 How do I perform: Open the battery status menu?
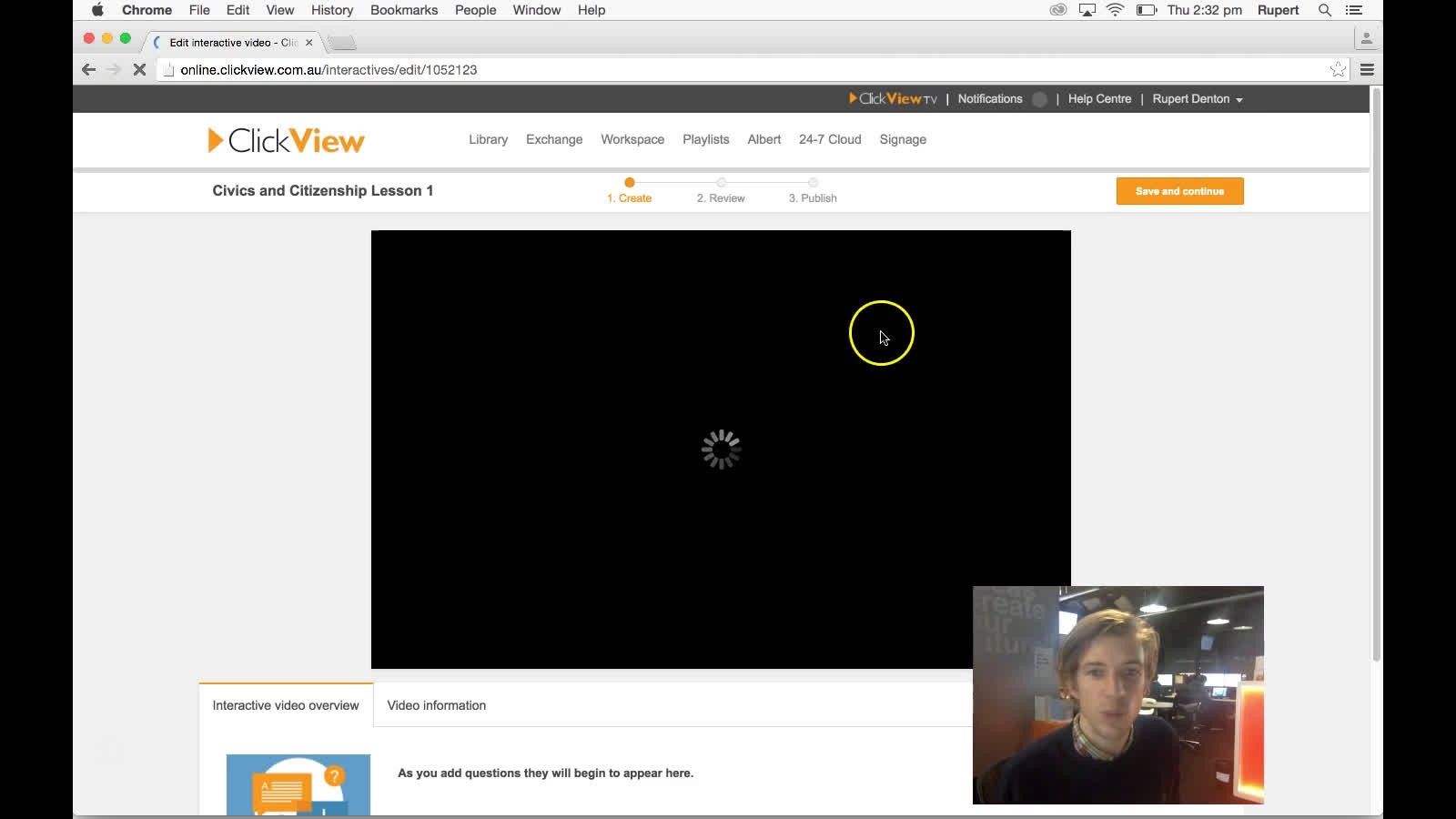coord(1146,10)
